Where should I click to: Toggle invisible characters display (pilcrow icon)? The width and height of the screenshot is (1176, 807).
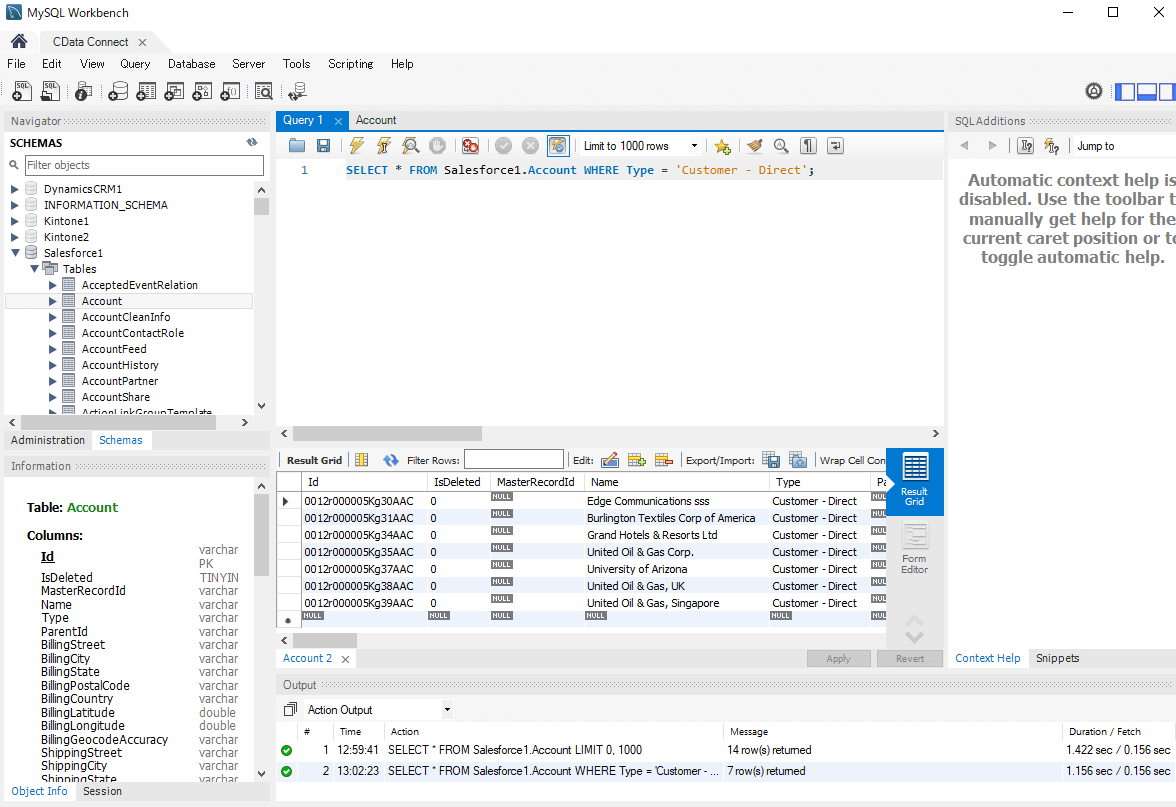coord(809,146)
